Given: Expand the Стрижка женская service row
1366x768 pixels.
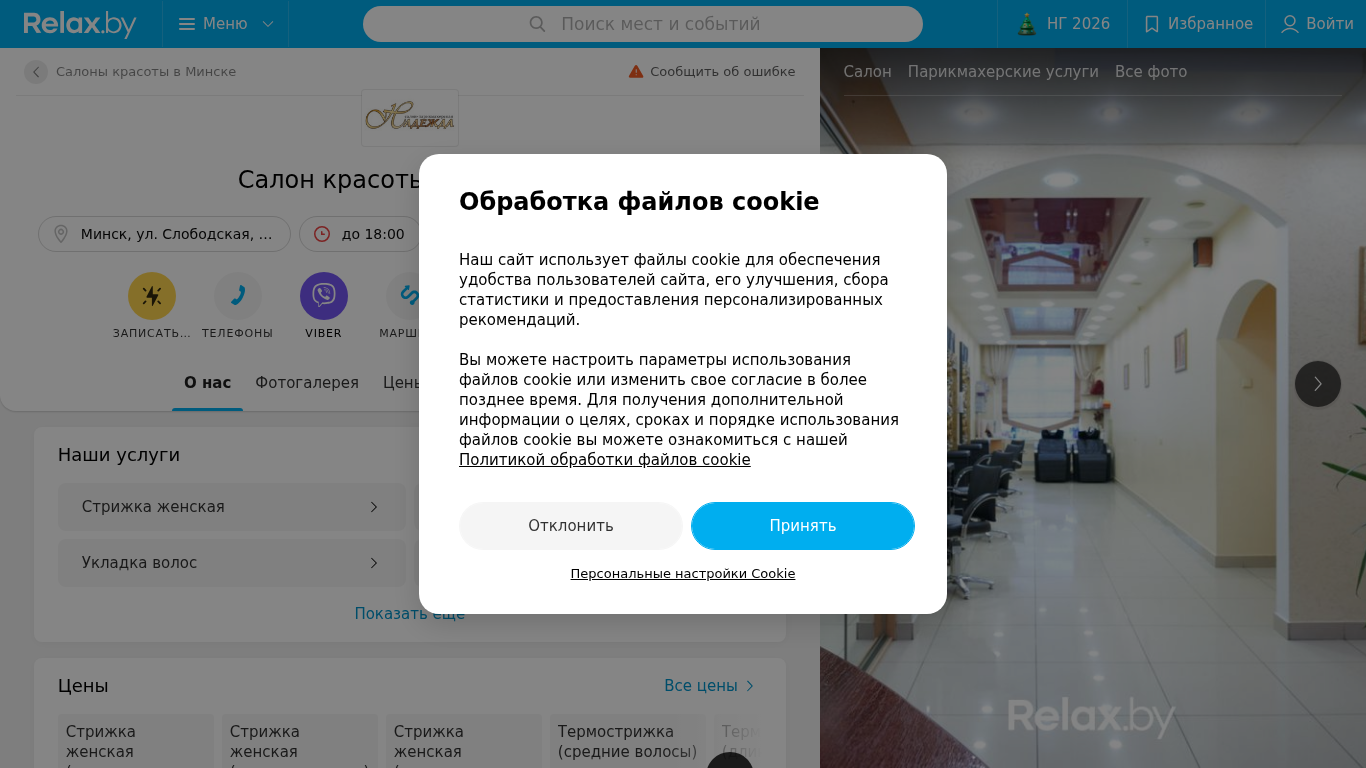Looking at the screenshot, I should 232,507.
